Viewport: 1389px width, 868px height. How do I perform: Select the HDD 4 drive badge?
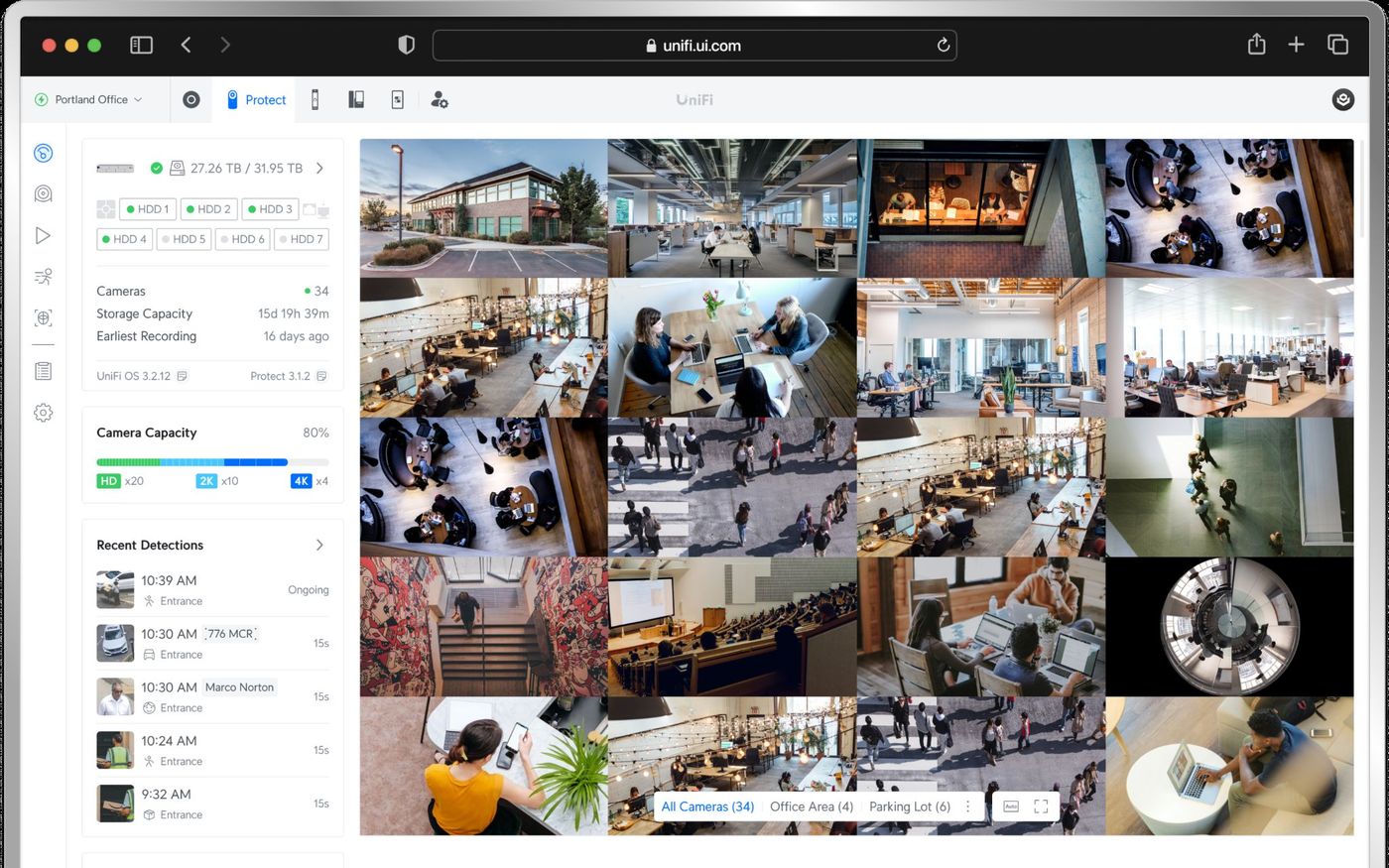[x=124, y=239]
